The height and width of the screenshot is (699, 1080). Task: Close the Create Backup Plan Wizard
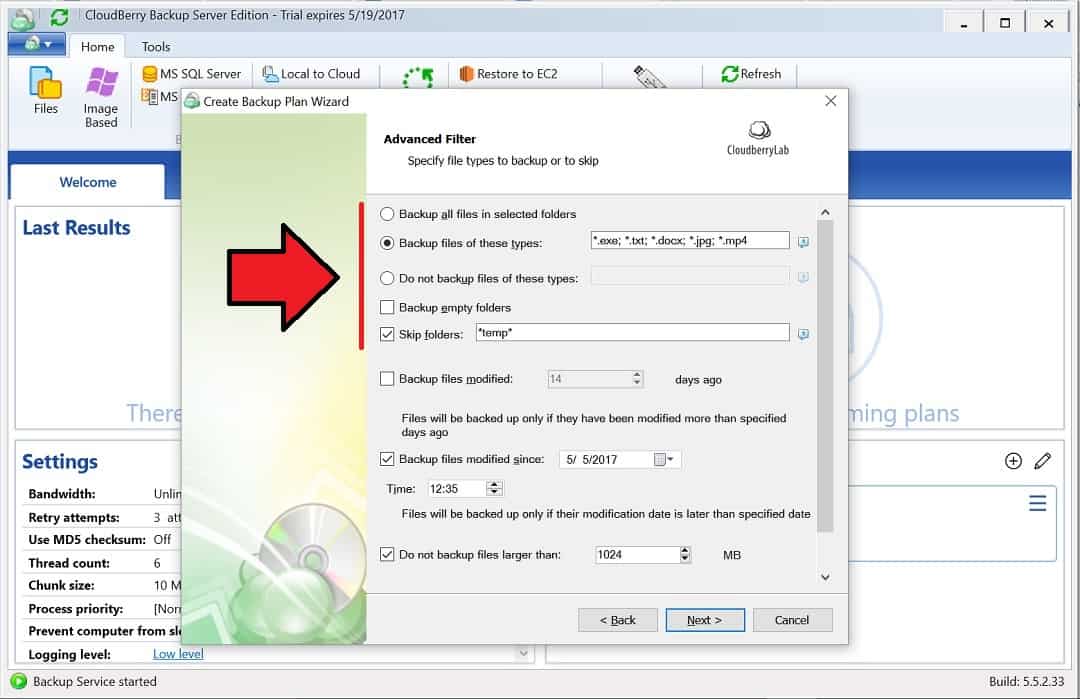pos(831,101)
